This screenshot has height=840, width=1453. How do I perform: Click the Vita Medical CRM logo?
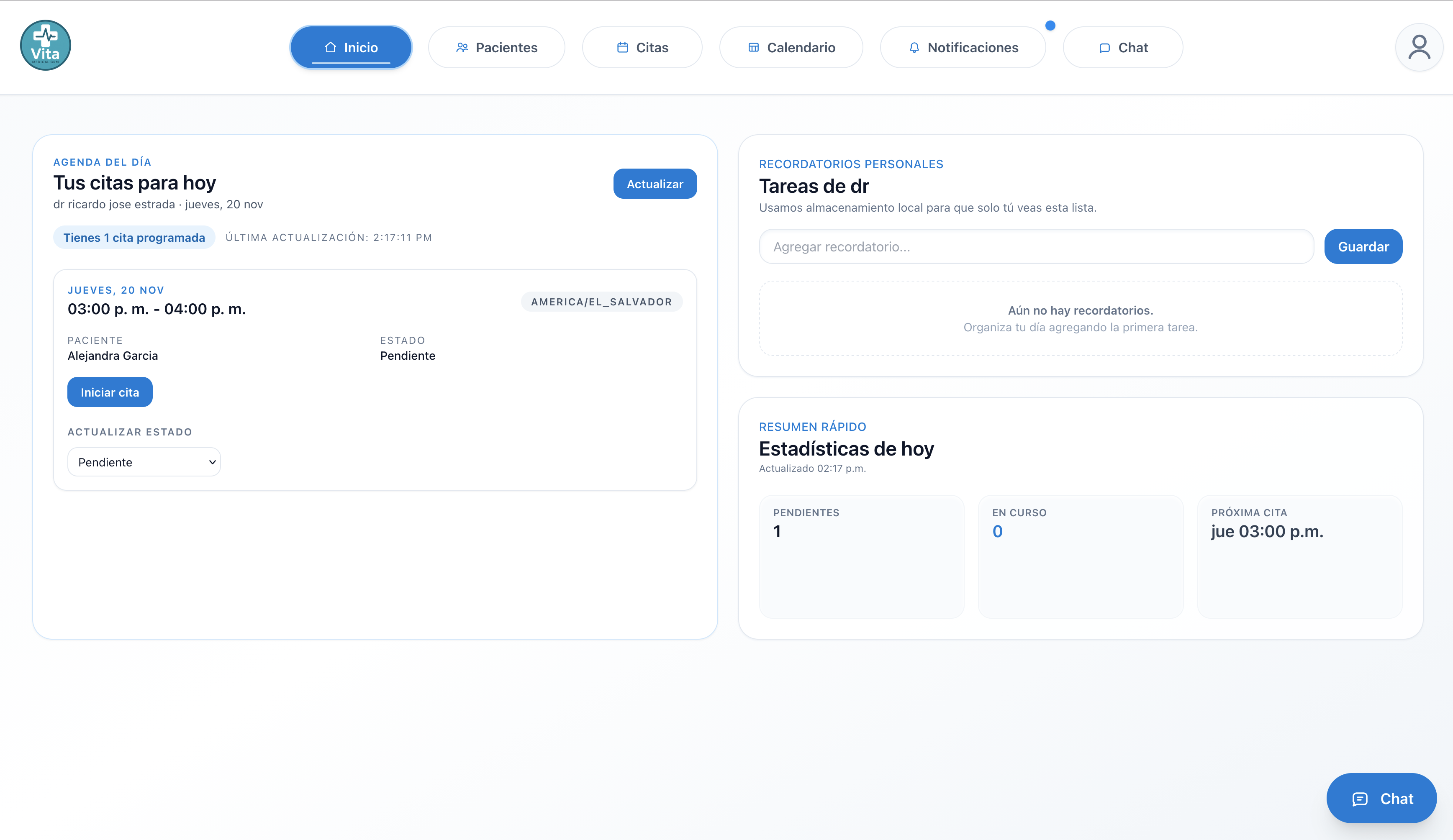tap(46, 46)
